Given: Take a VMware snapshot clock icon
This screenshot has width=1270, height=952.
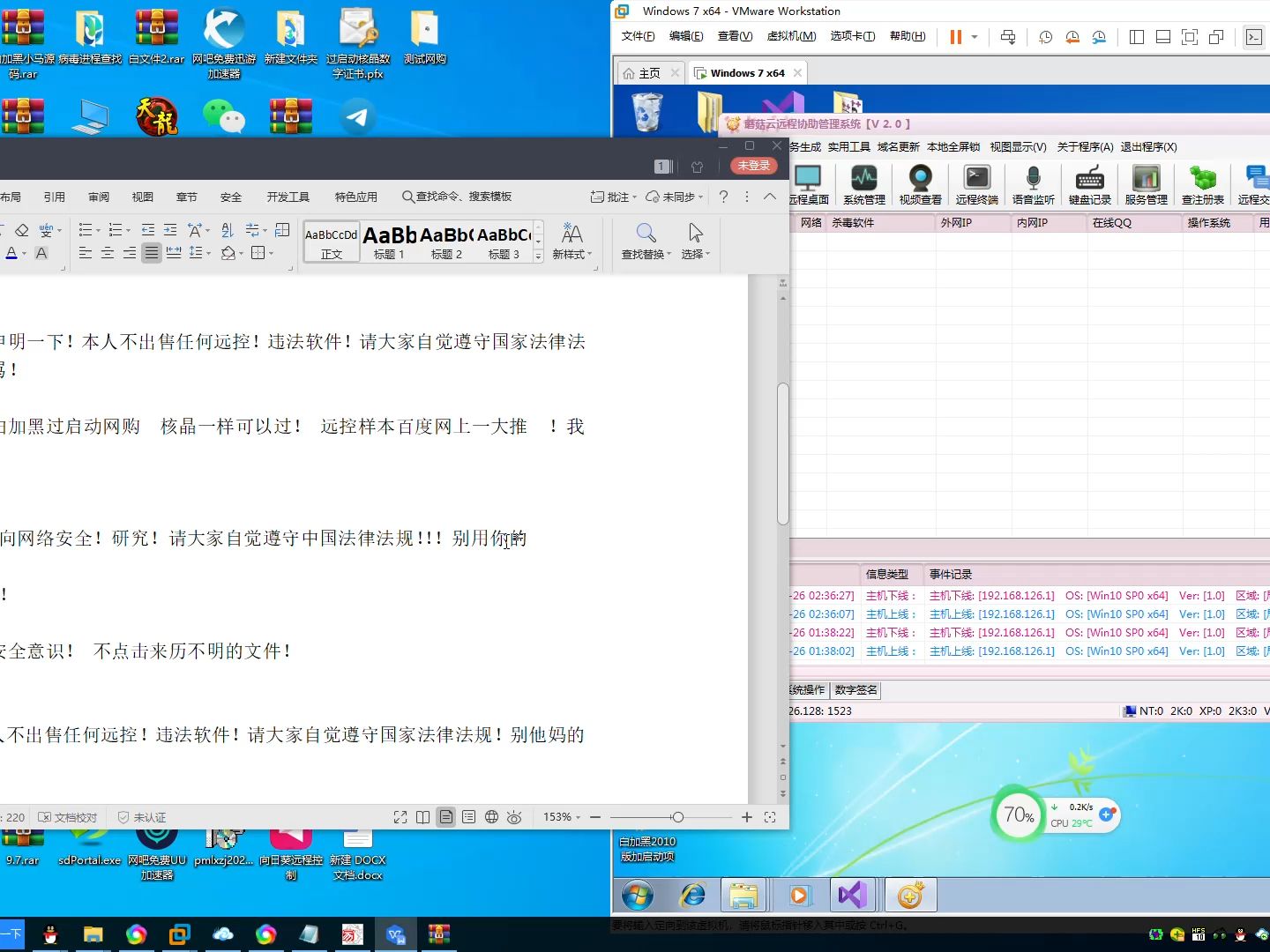Looking at the screenshot, I should point(1046,37).
